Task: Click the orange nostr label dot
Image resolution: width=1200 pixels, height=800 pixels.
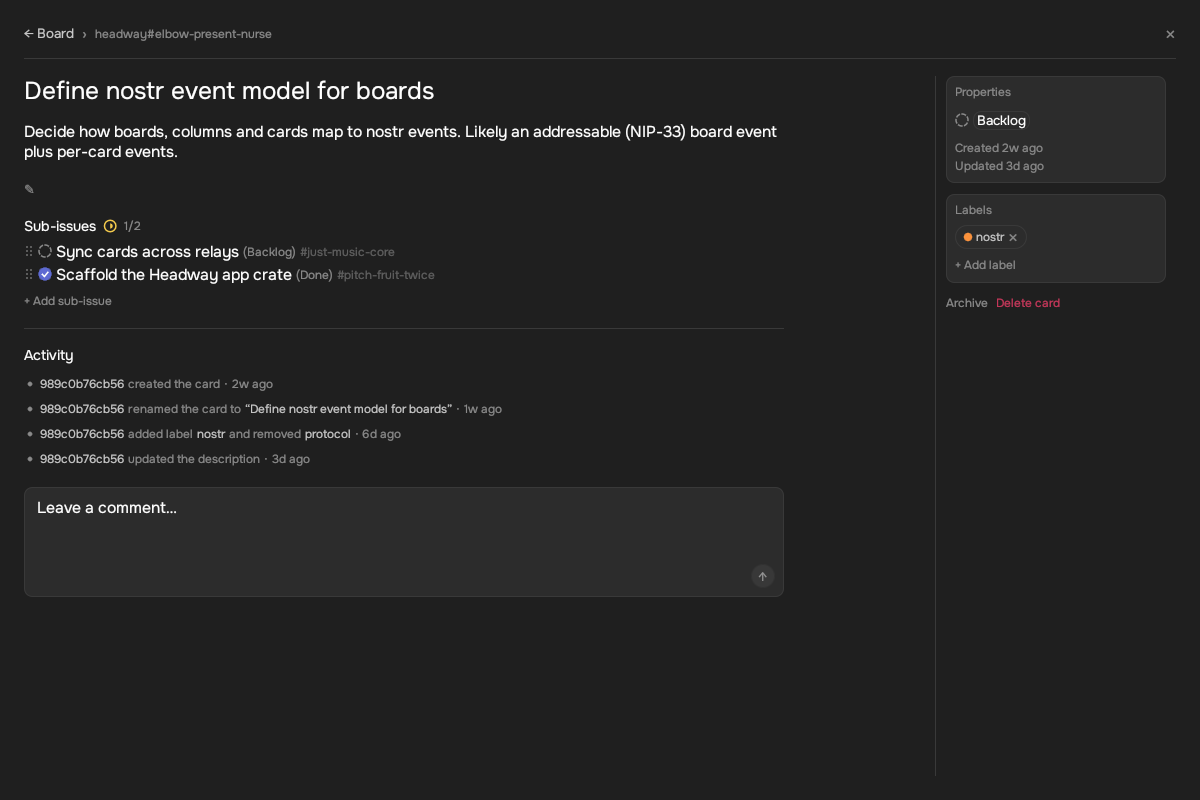Action: [x=968, y=237]
